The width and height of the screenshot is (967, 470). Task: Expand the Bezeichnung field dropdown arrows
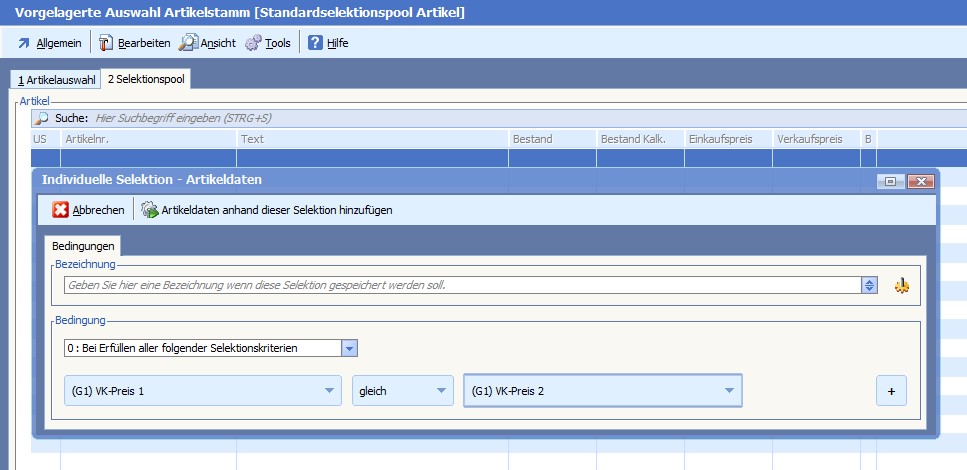tap(869, 286)
